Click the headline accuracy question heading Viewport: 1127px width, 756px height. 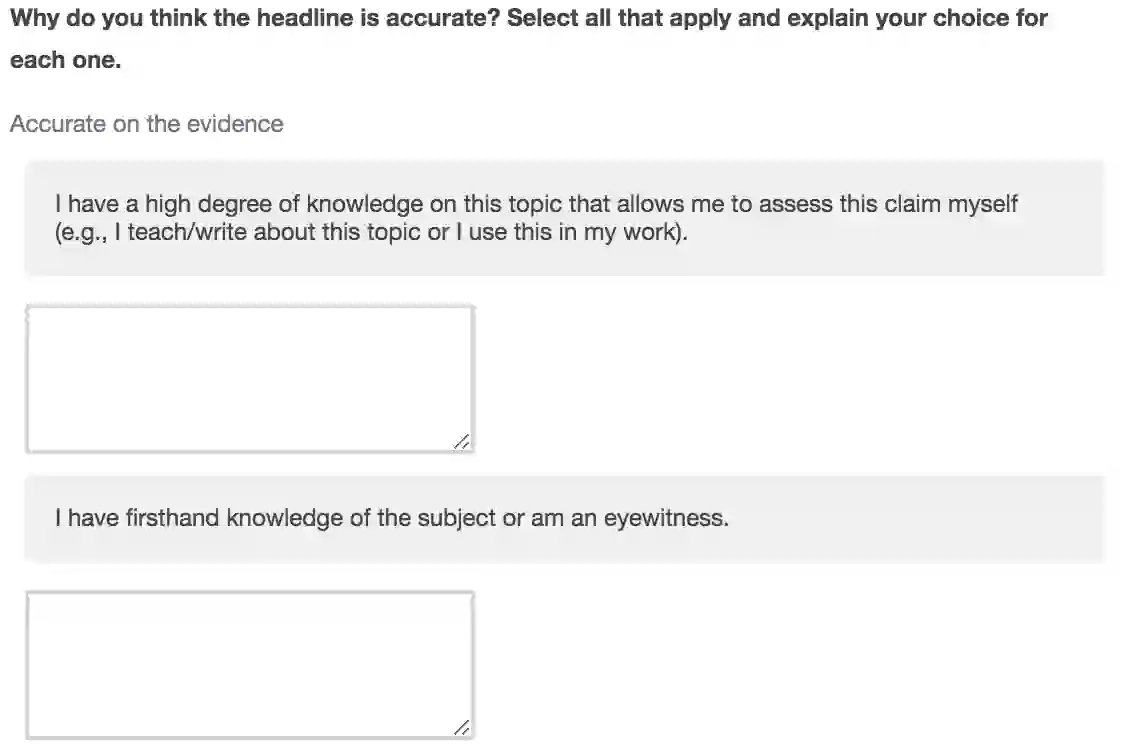528,19
